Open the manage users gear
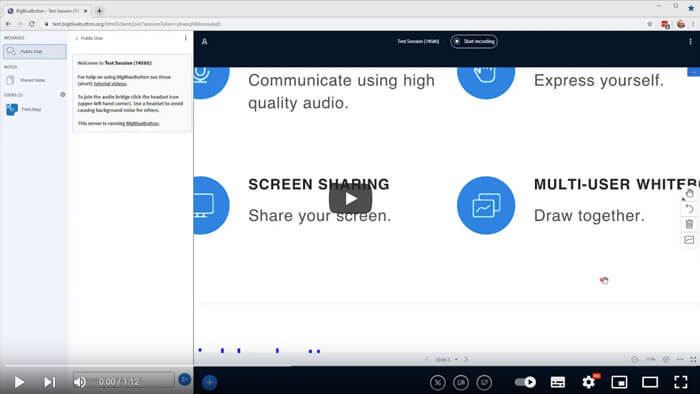Image resolution: width=700 pixels, height=394 pixels. tap(62, 95)
